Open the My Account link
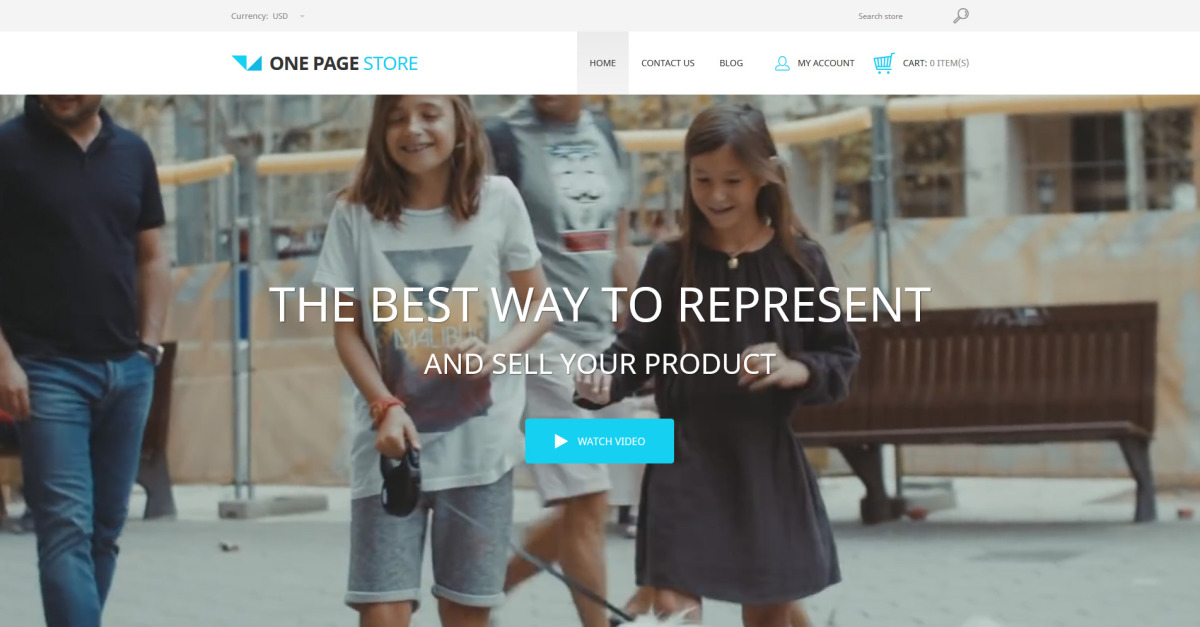This screenshot has height=627, width=1200. point(826,63)
